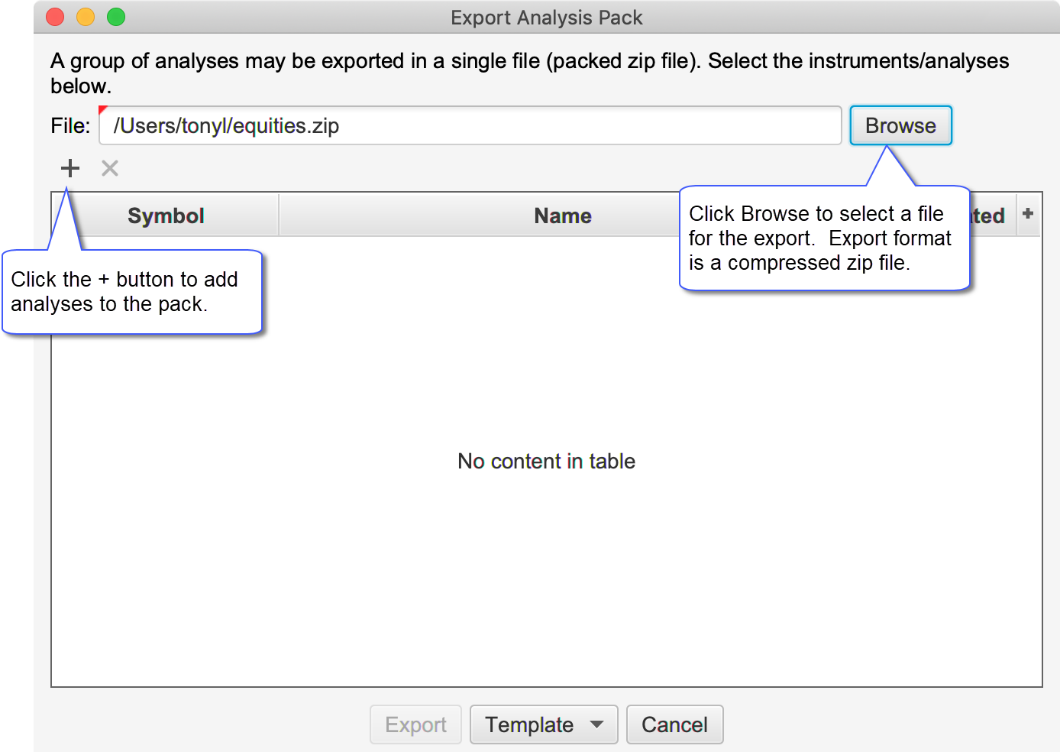
Task: Click the 'No content in table' placeholder
Action: click(546, 461)
